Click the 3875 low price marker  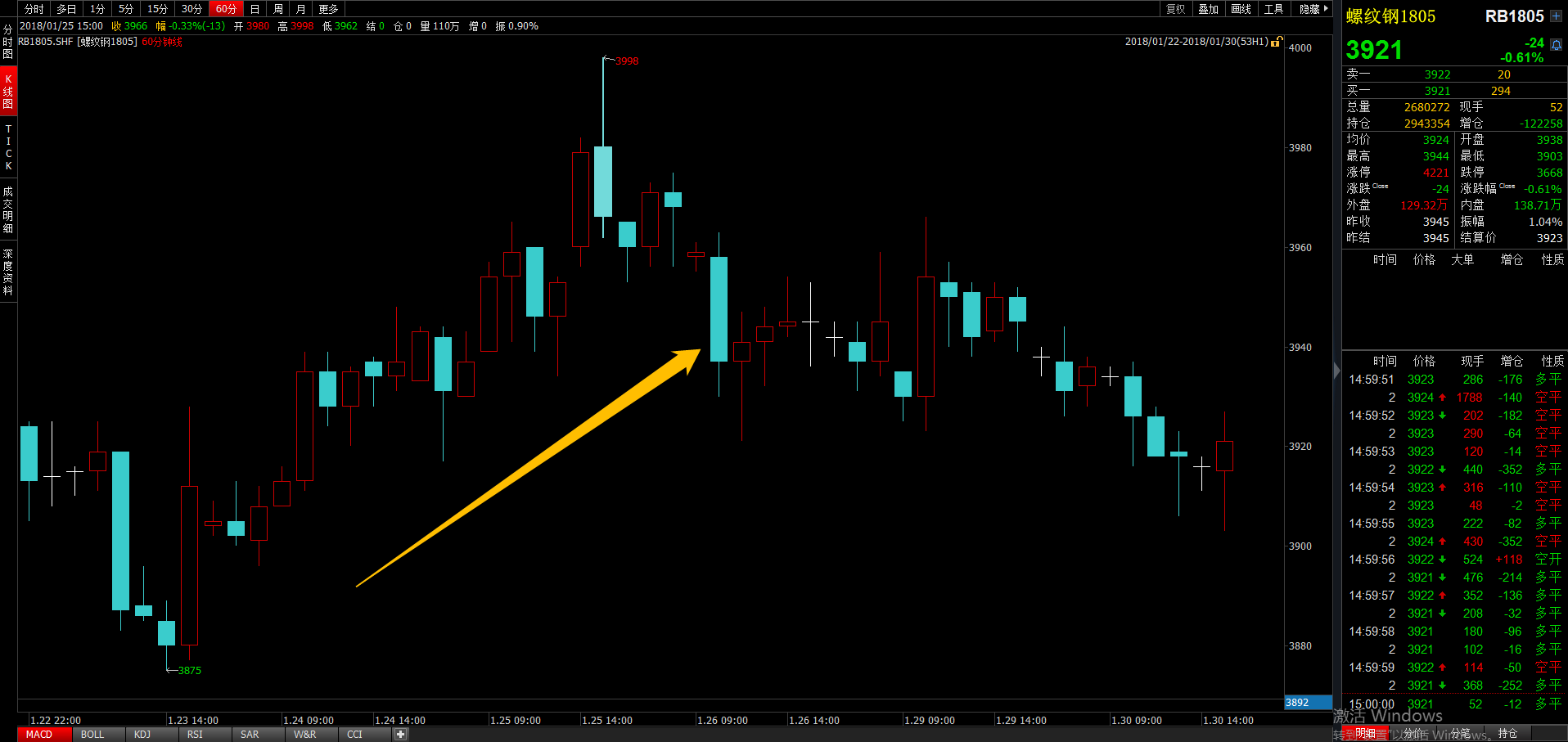tap(189, 670)
